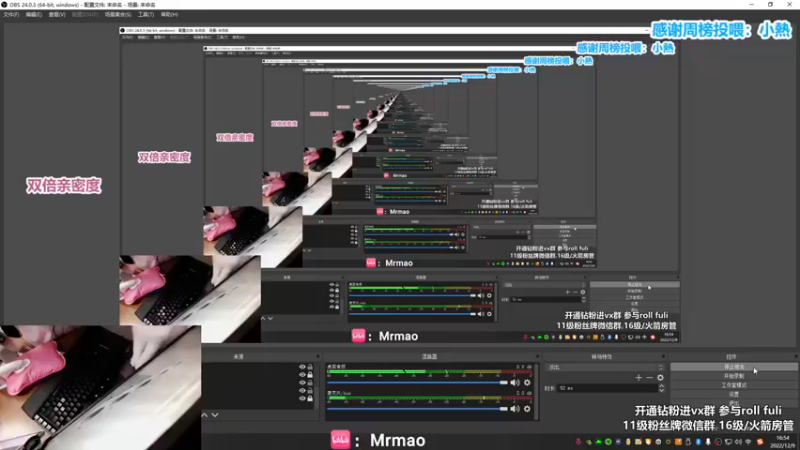
Task: Toggle eye visibility of fourth source row
Action: 302,390
